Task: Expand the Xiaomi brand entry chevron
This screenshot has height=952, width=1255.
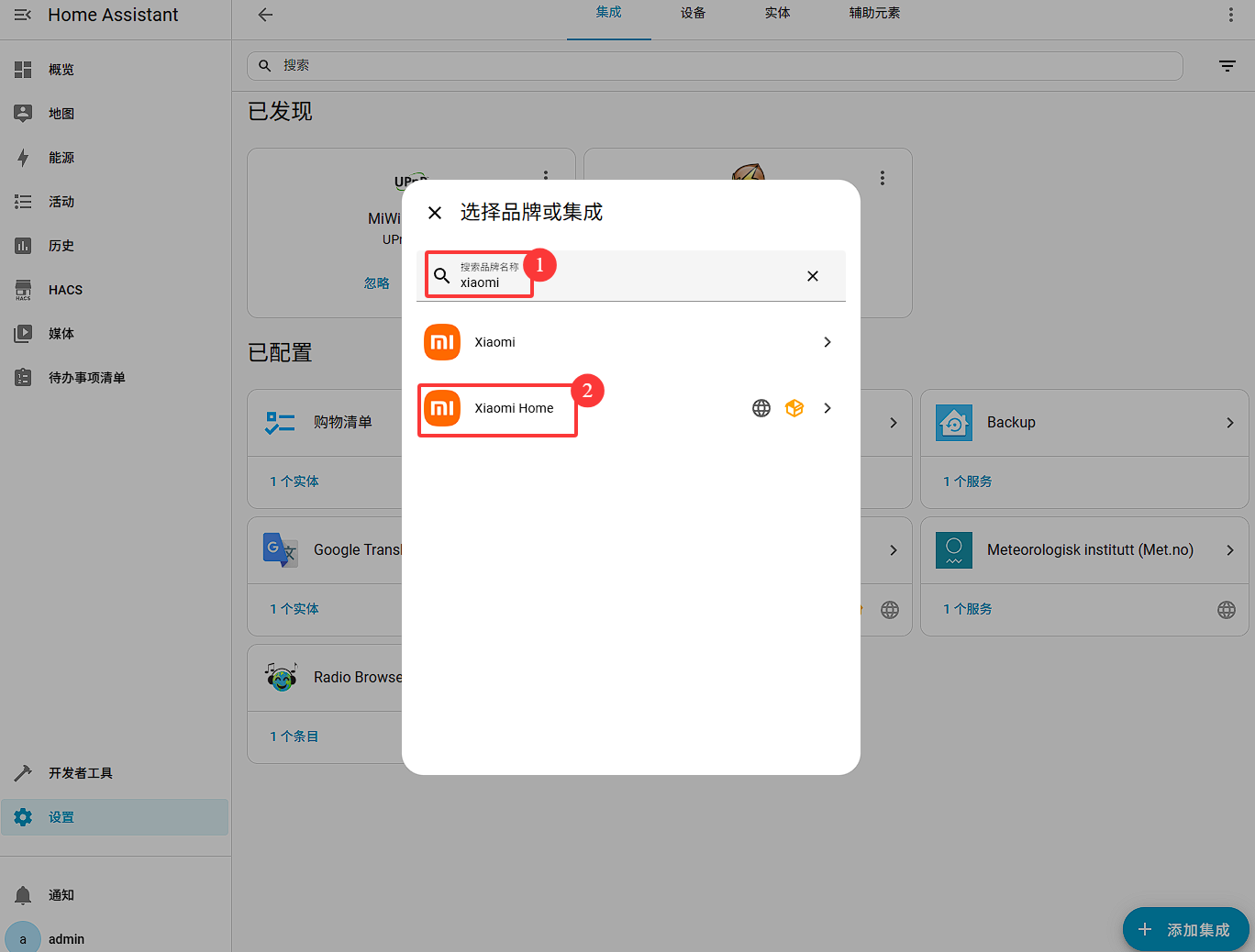Action: pyautogui.click(x=827, y=342)
